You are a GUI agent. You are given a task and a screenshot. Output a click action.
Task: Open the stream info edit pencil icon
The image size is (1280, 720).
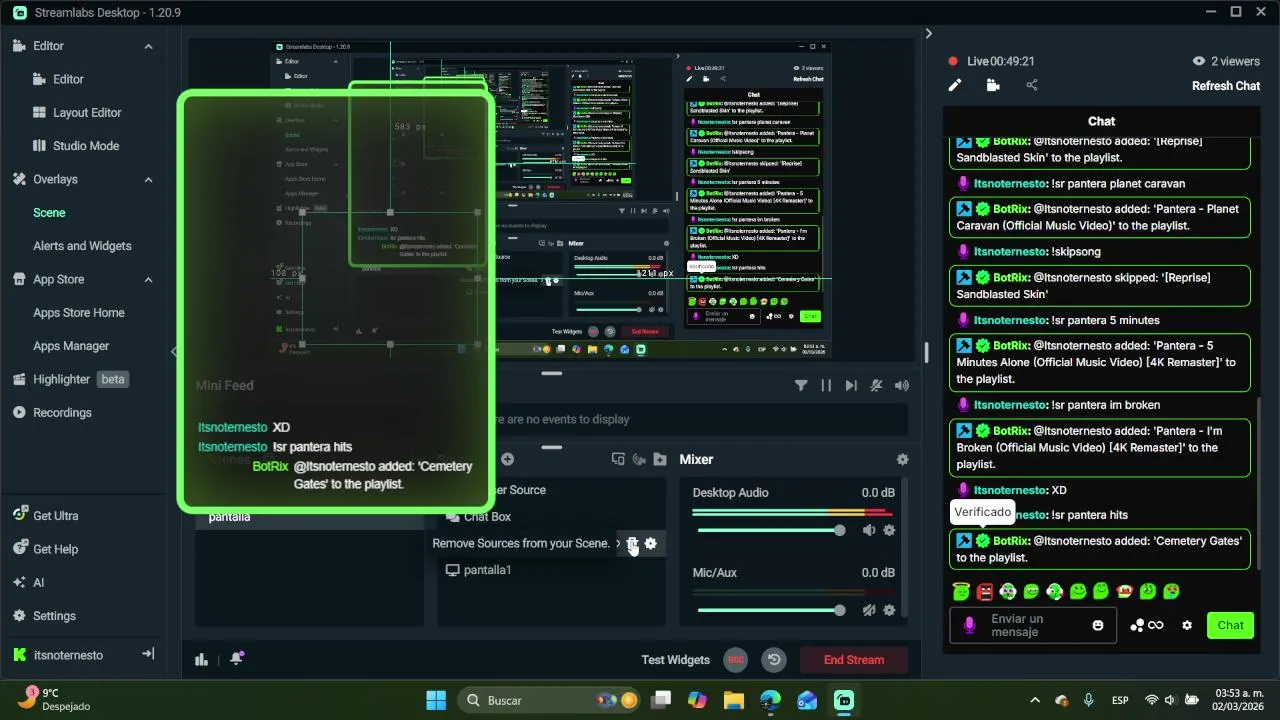955,86
